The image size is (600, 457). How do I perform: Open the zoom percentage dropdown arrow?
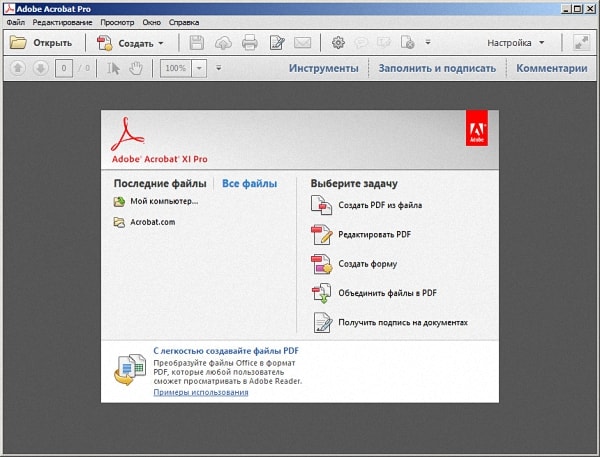click(x=201, y=69)
